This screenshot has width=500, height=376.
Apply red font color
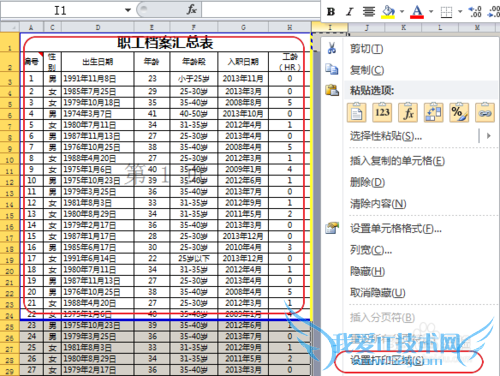point(417,12)
